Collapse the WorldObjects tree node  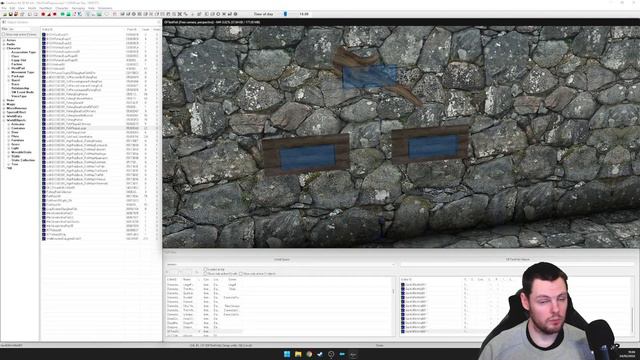(4, 120)
